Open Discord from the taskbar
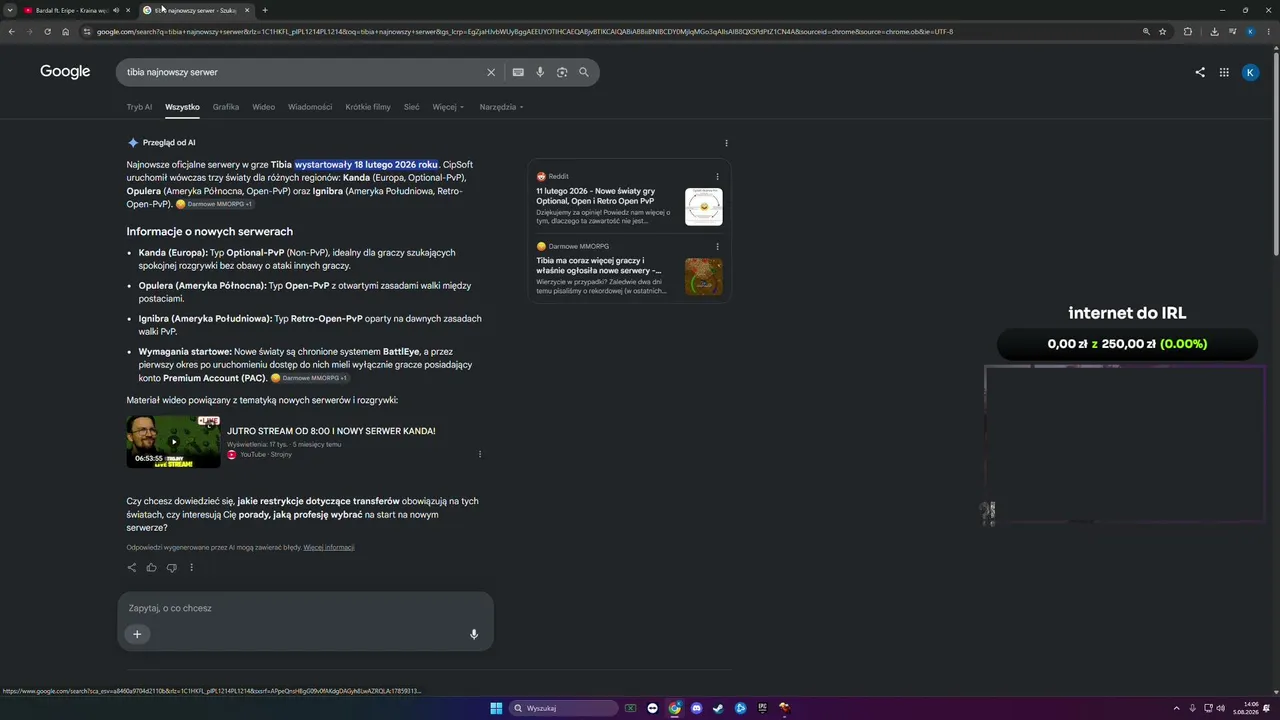This screenshot has width=1280, height=720. coord(697,708)
